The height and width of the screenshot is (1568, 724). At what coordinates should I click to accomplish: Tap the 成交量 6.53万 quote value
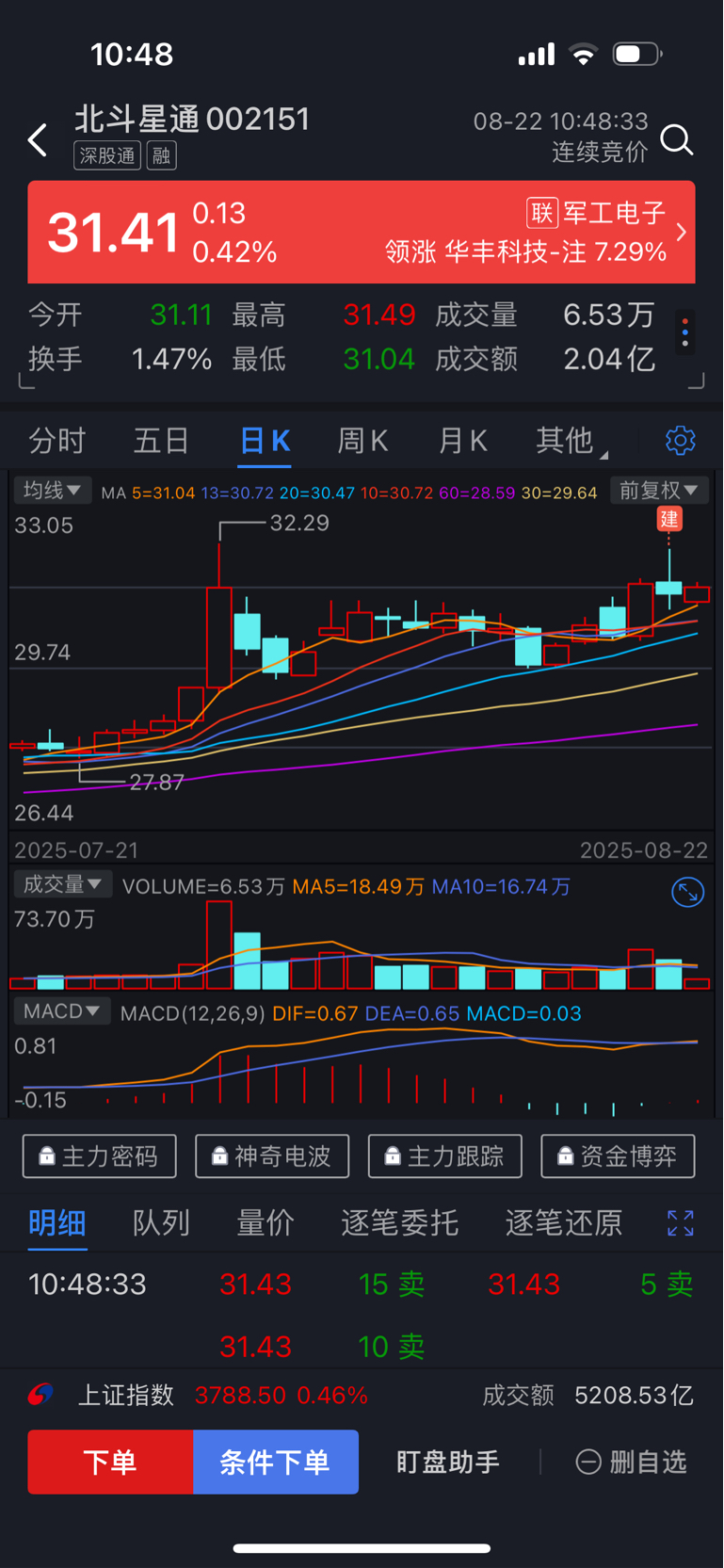608,315
